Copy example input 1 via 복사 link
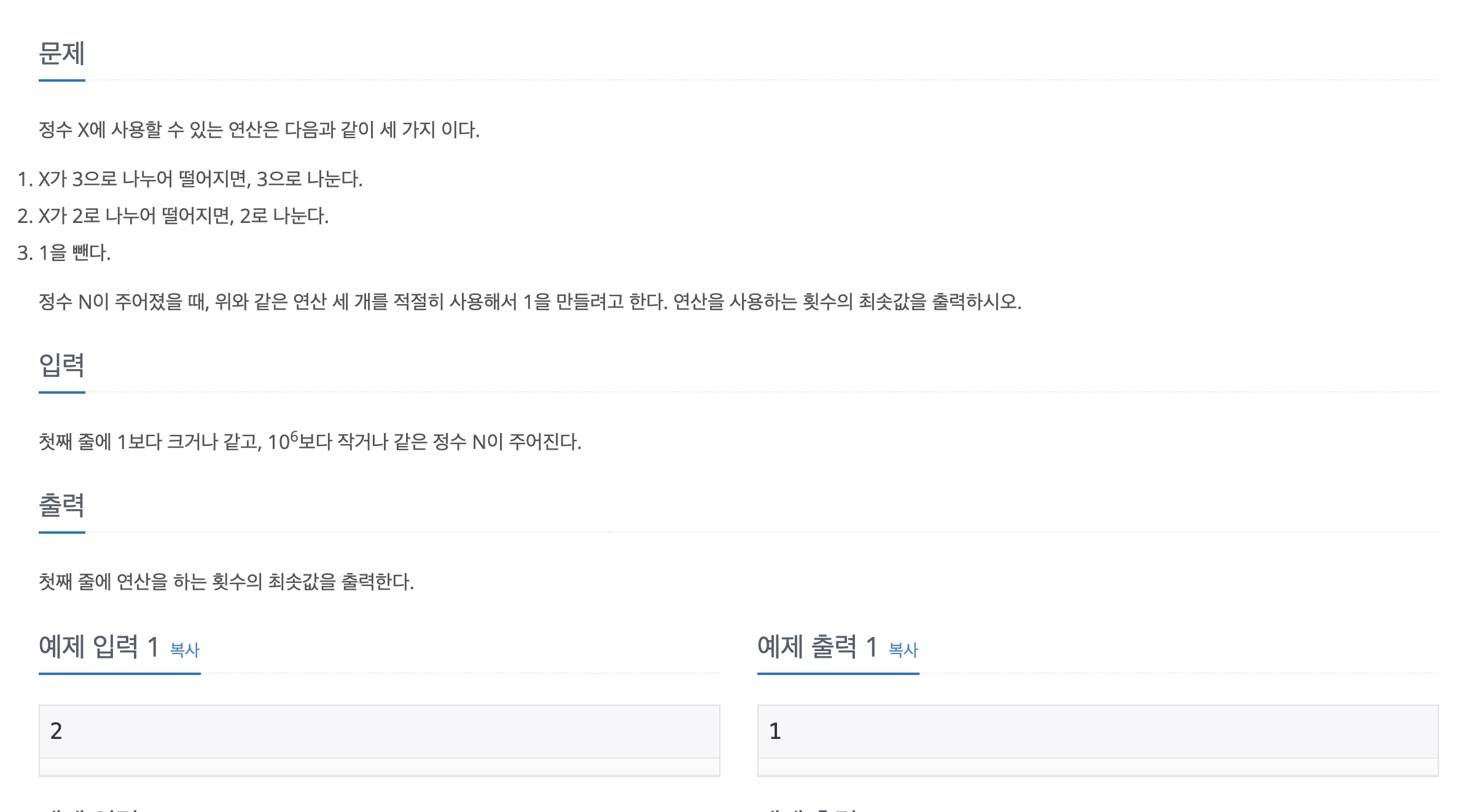Screen dimensions: 1468x812 tap(184, 650)
